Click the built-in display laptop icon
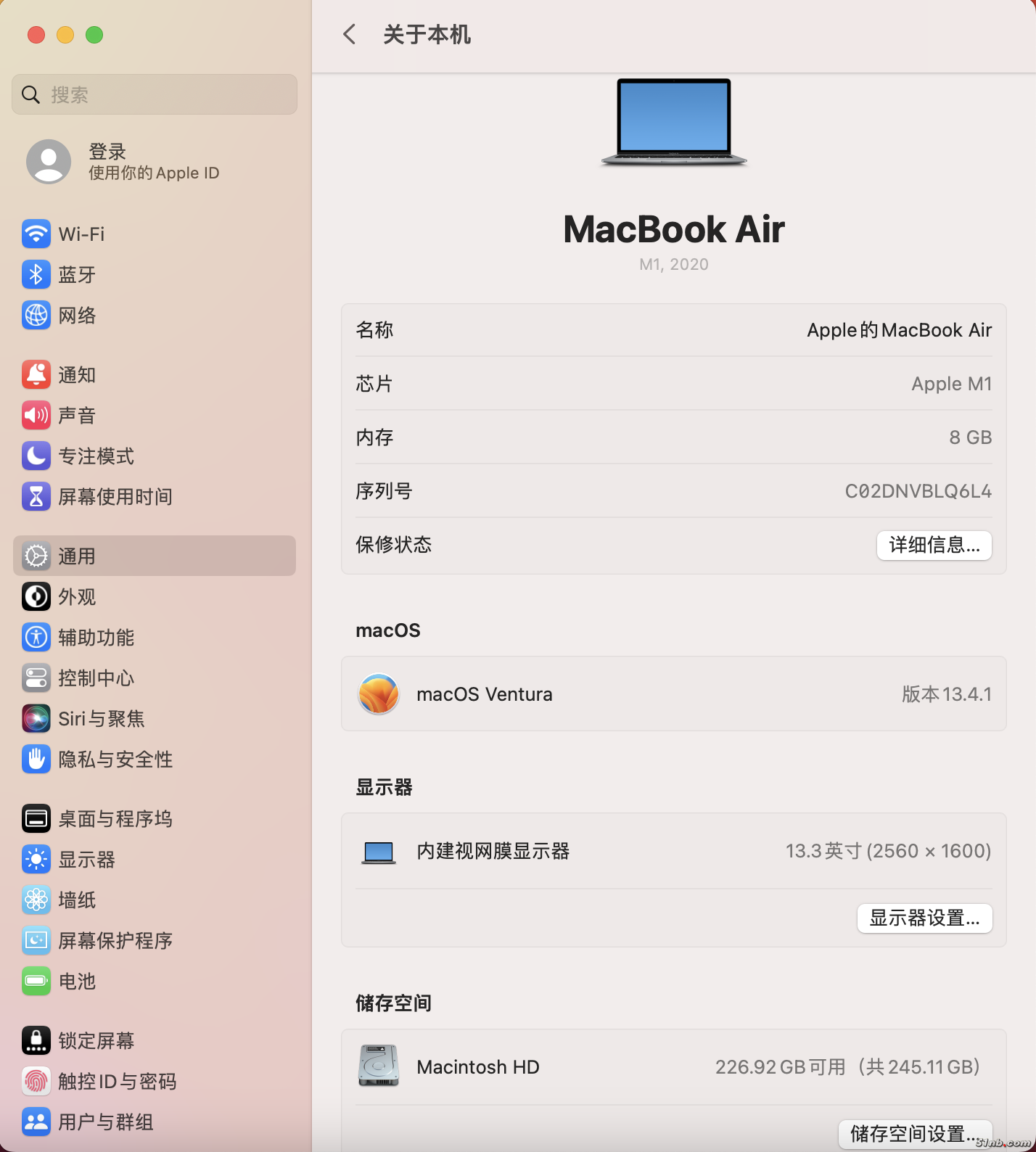 click(379, 852)
